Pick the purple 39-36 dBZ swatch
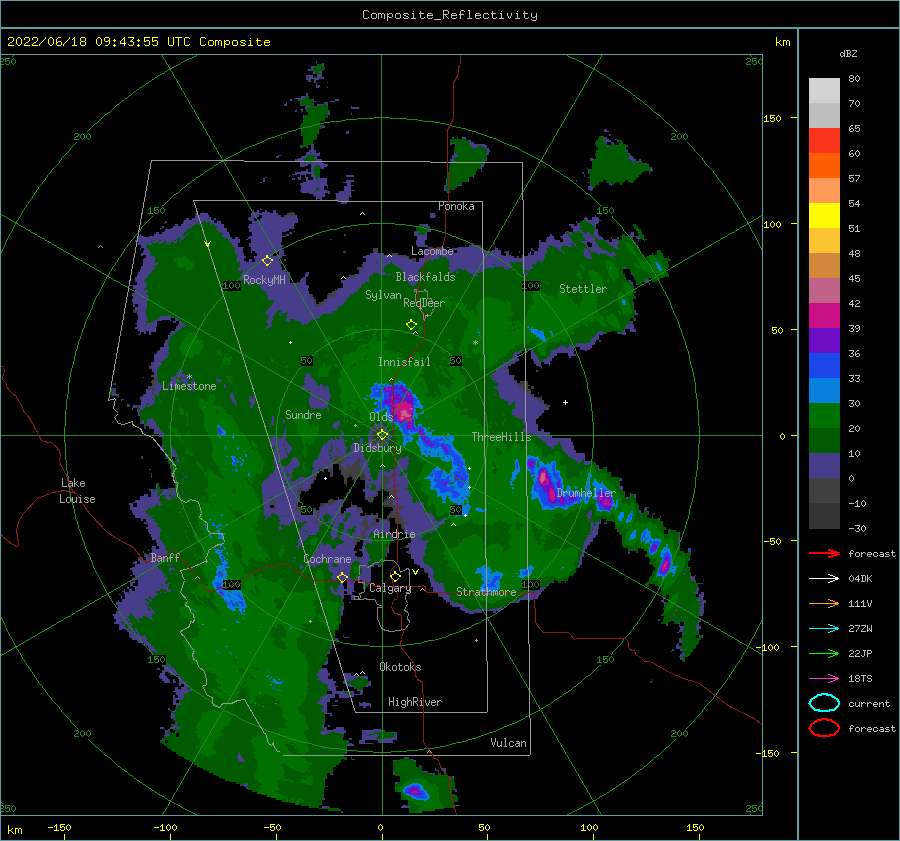Screen dimensions: 900x841 click(x=824, y=340)
